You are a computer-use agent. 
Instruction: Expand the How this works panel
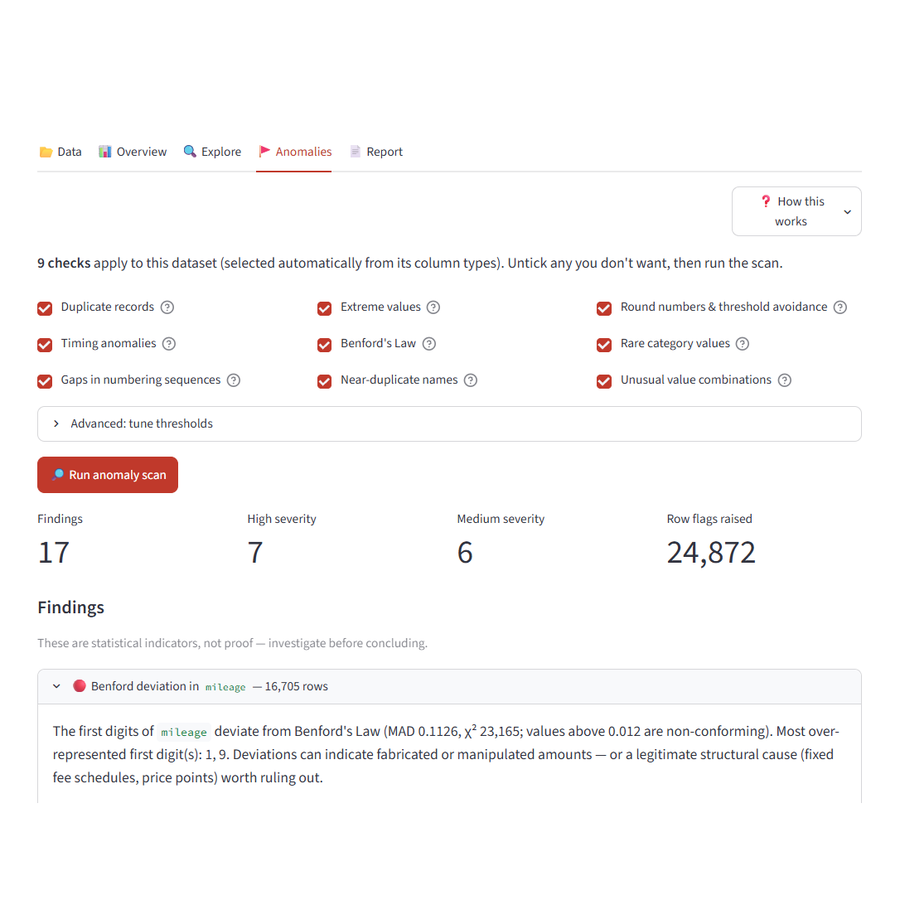797,211
